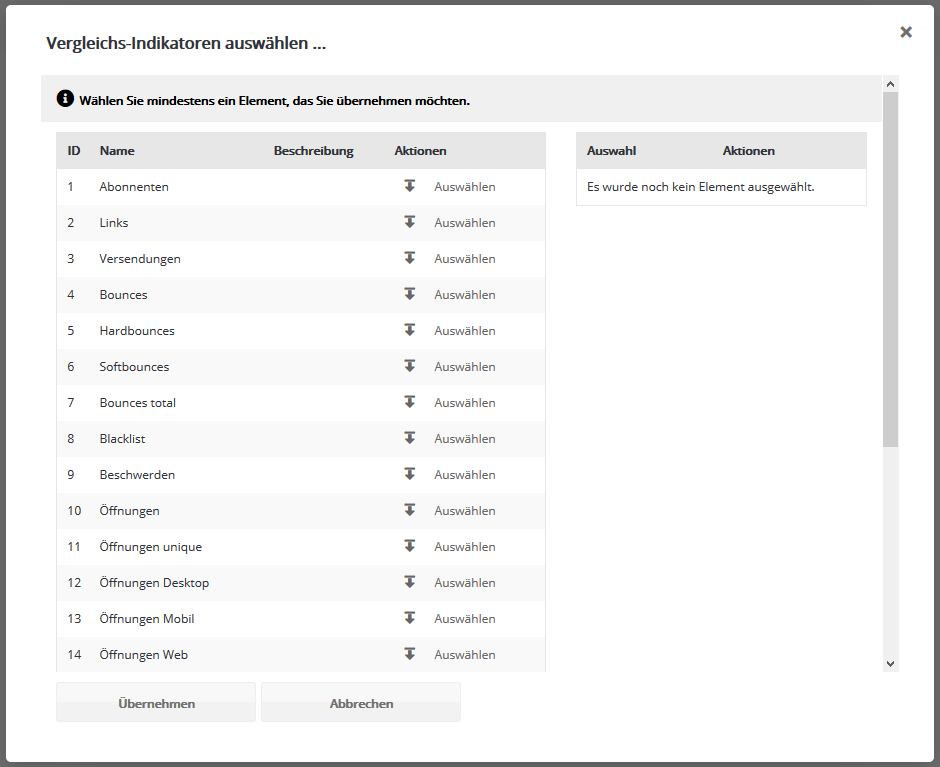Click the select arrow icon for Abonnenten
Viewport: 940px width, 767px height.
click(409, 186)
